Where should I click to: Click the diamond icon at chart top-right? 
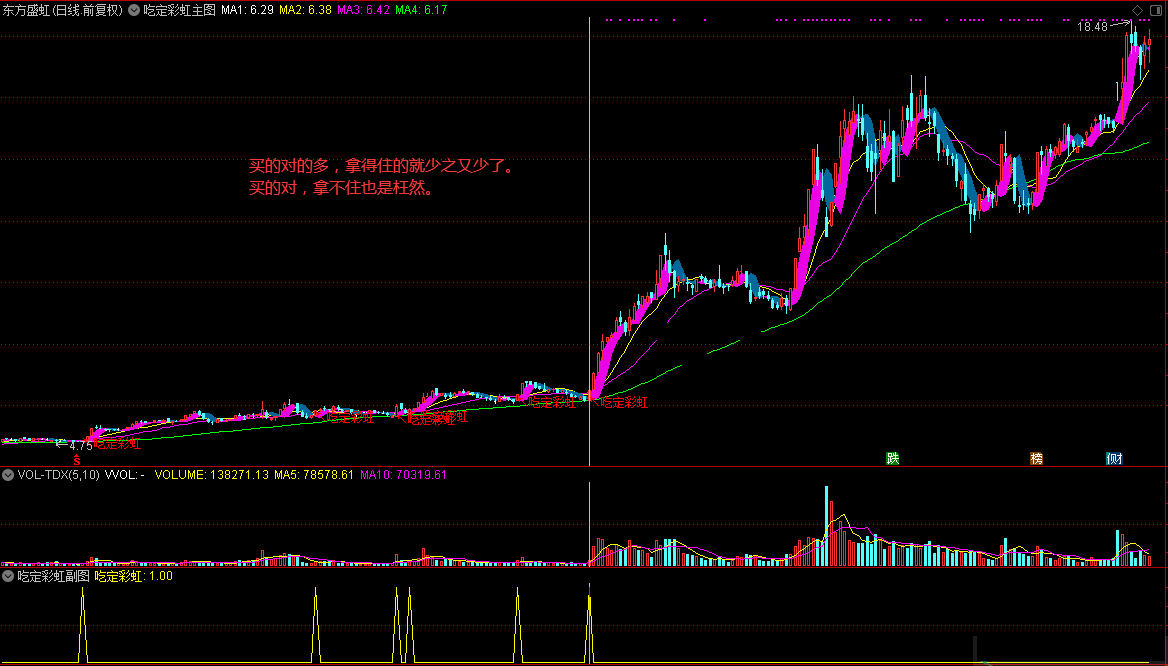pyautogui.click(x=1137, y=10)
